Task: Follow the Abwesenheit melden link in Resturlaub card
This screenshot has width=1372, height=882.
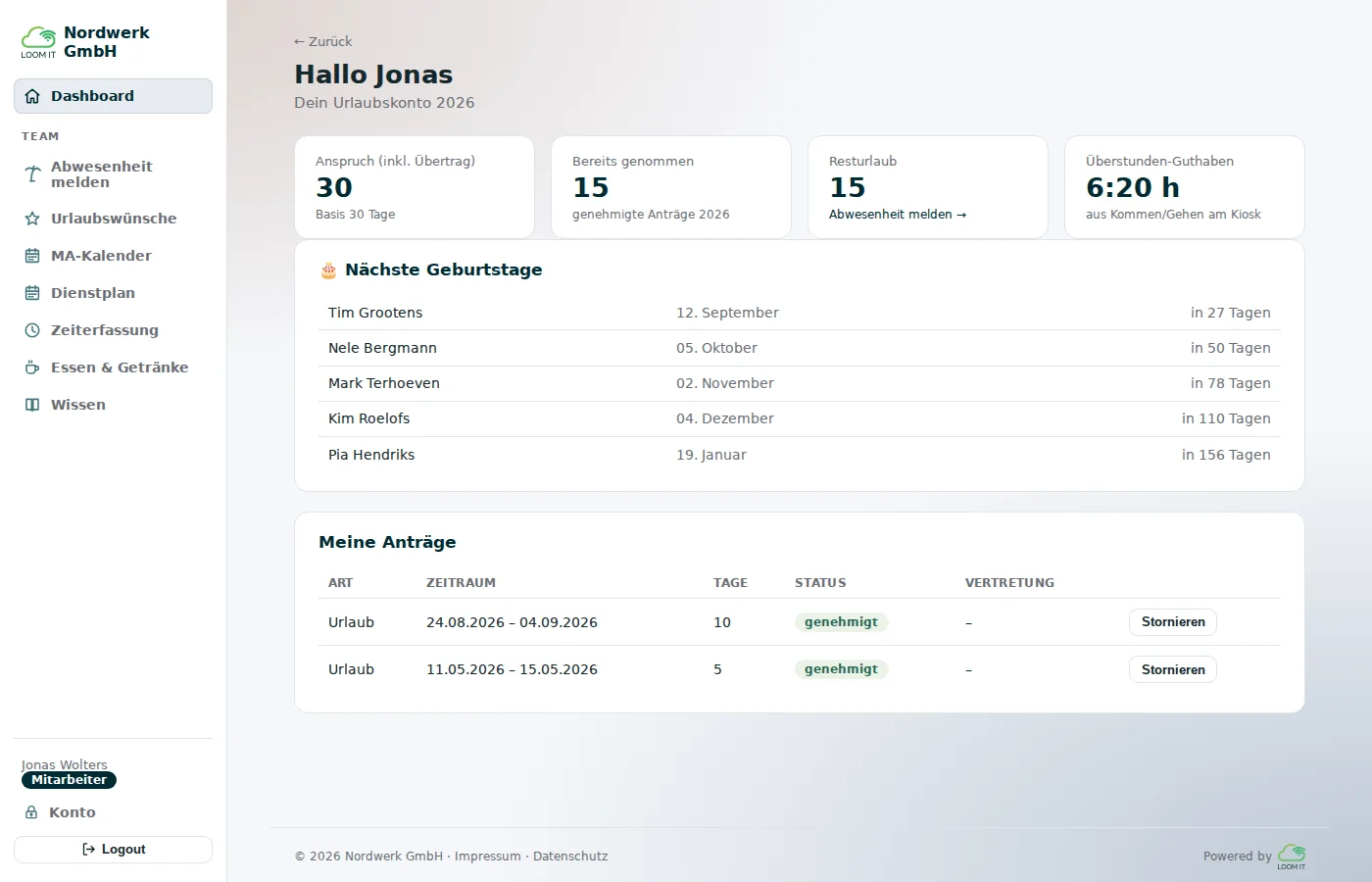Action: pos(898,215)
